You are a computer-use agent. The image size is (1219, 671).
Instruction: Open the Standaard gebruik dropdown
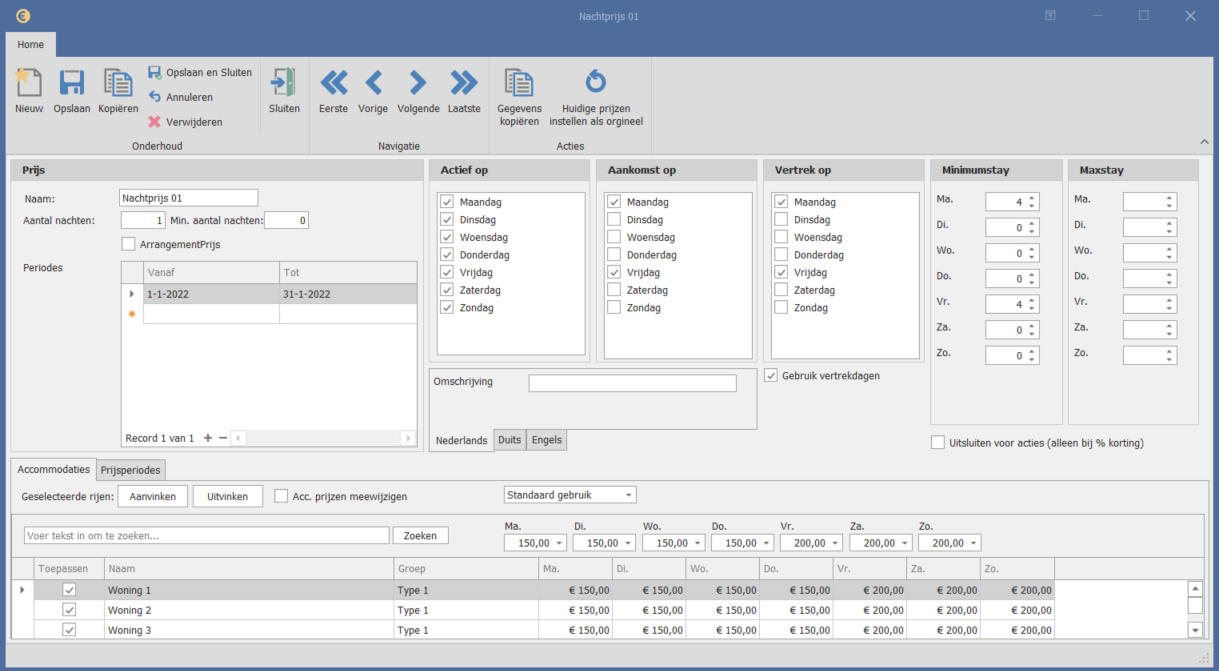coord(628,495)
